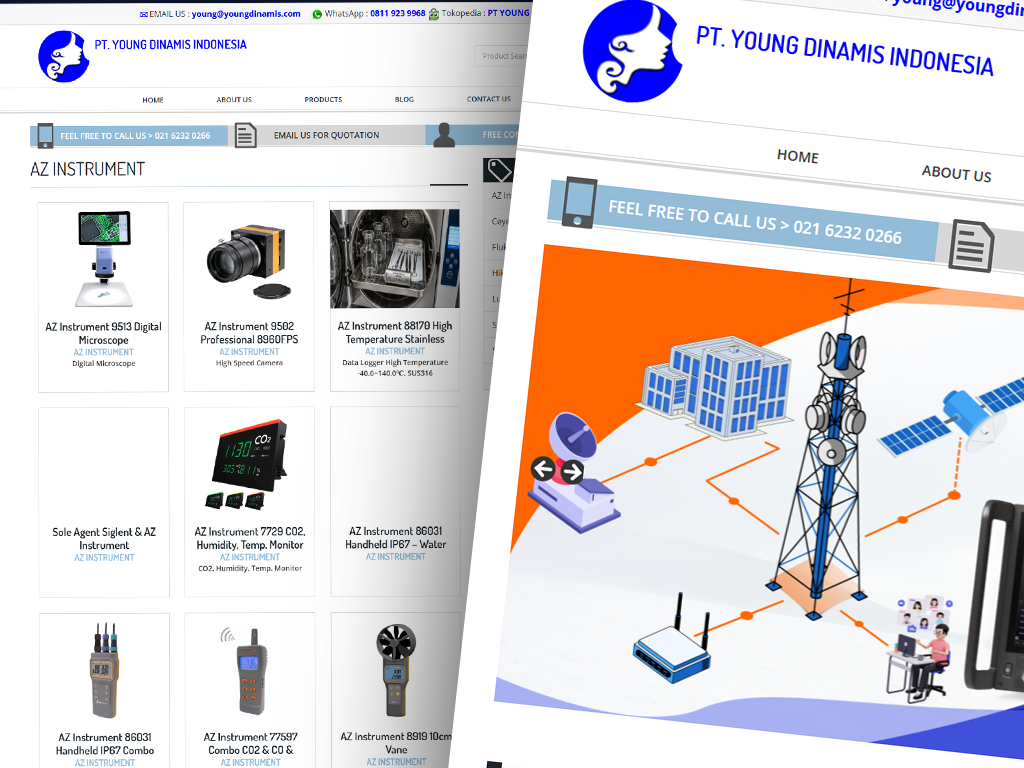Screen dimensions: 1024x768
Task: Select ABOUT US on the right page navigation
Action: [x=956, y=173]
